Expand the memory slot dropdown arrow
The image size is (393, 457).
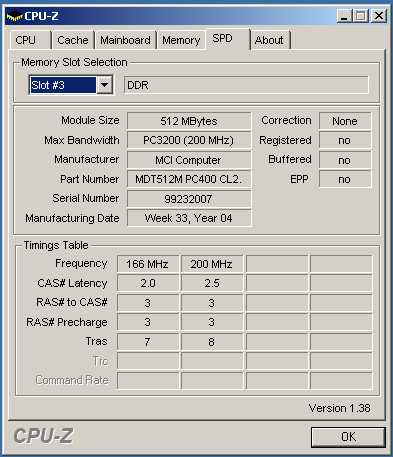104,85
